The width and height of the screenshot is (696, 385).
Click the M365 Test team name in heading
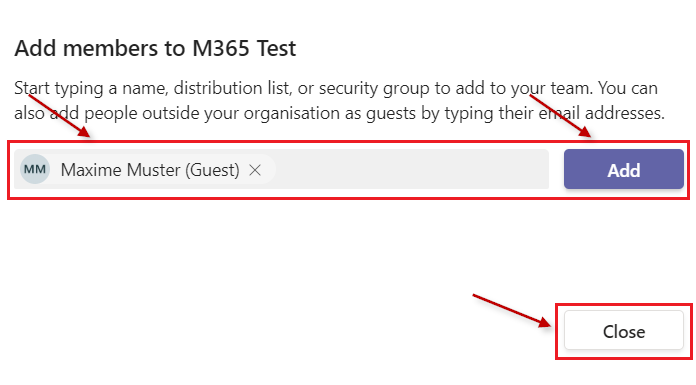[244, 48]
